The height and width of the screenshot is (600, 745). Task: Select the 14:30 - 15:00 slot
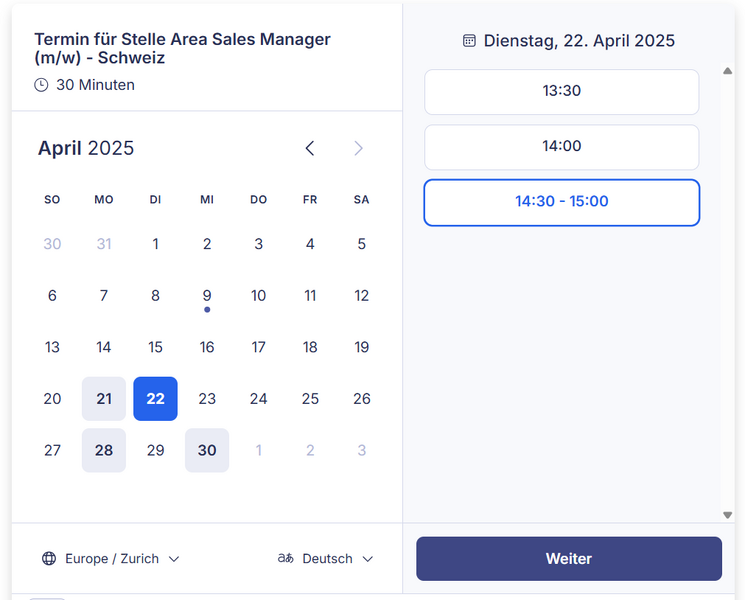tap(561, 202)
